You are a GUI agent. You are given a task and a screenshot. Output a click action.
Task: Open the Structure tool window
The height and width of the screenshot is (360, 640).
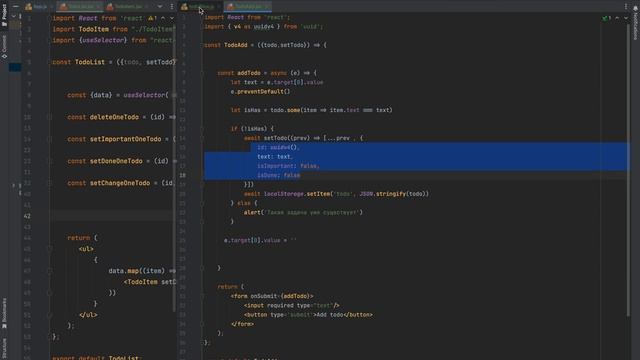(4, 348)
